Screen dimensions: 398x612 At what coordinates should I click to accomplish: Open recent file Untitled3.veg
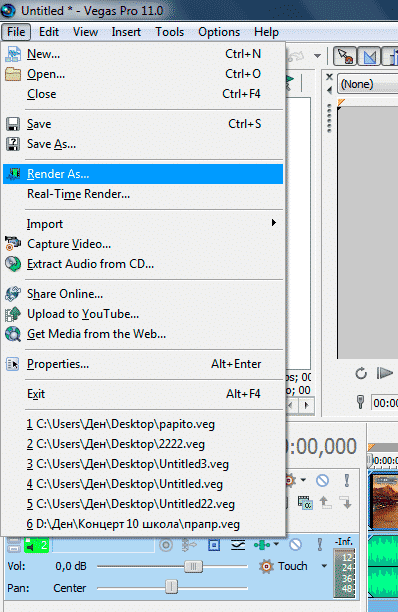coord(143,464)
